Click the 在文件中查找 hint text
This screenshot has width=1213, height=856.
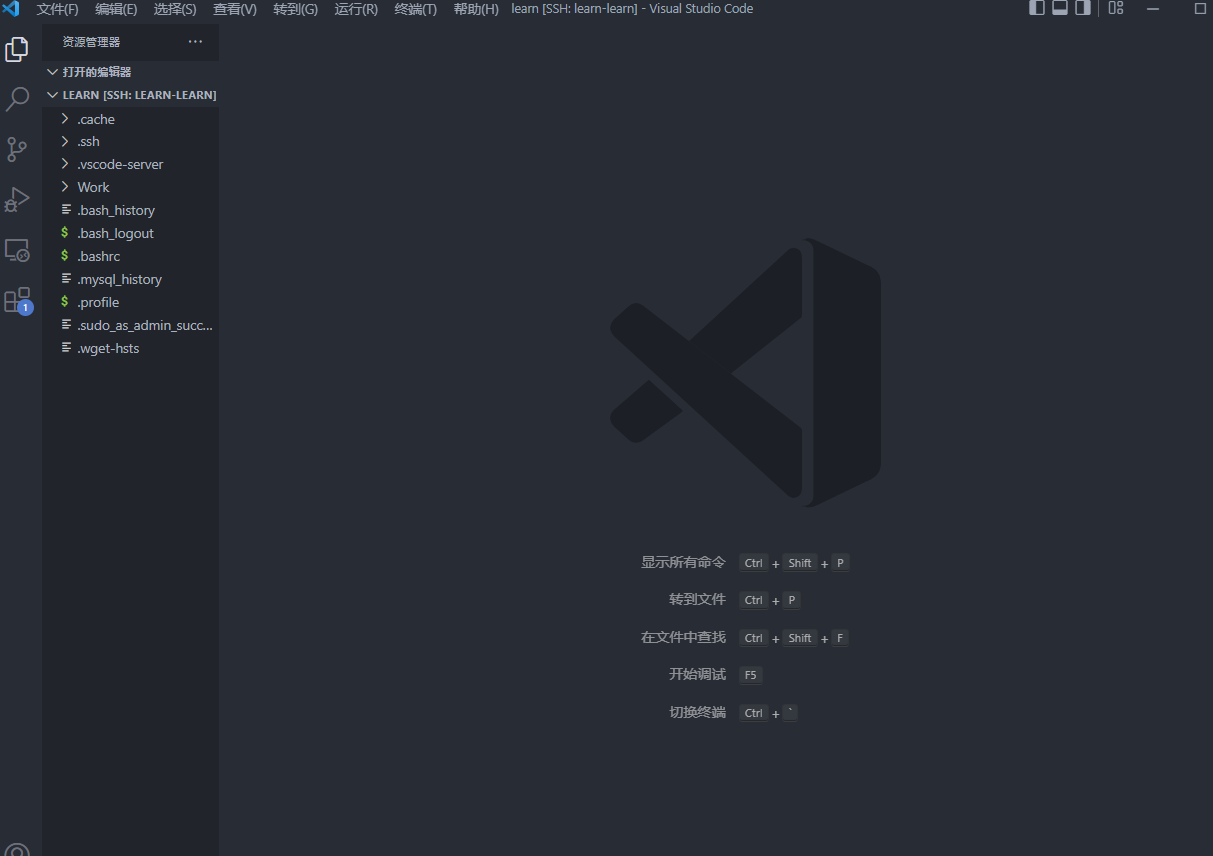pyautogui.click(x=683, y=637)
